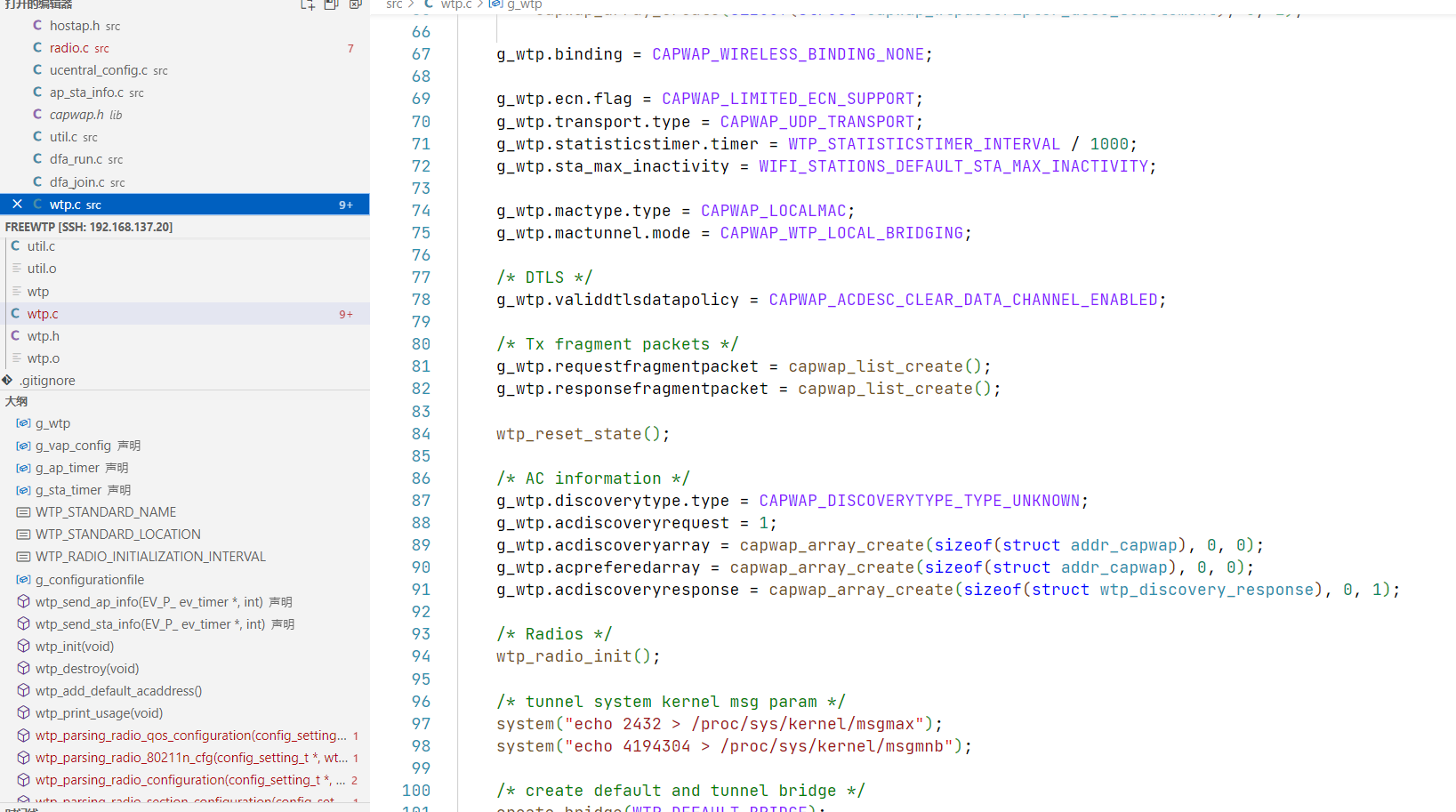Click the 9+ problems badge on wtp.c tree item
The image size is (1456, 812).
coord(346,314)
